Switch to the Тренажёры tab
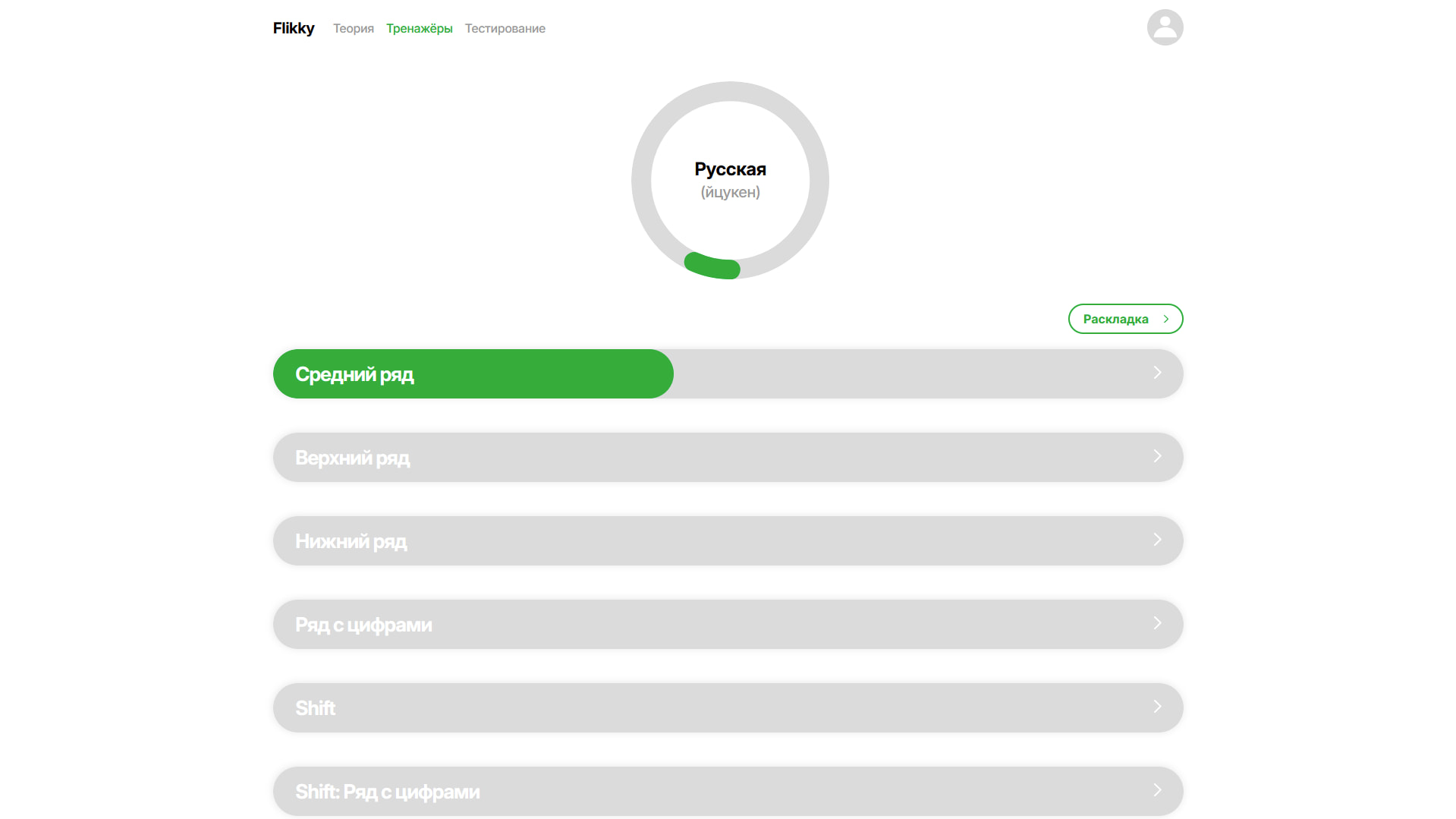Image resolution: width=1456 pixels, height=819 pixels. tap(420, 28)
